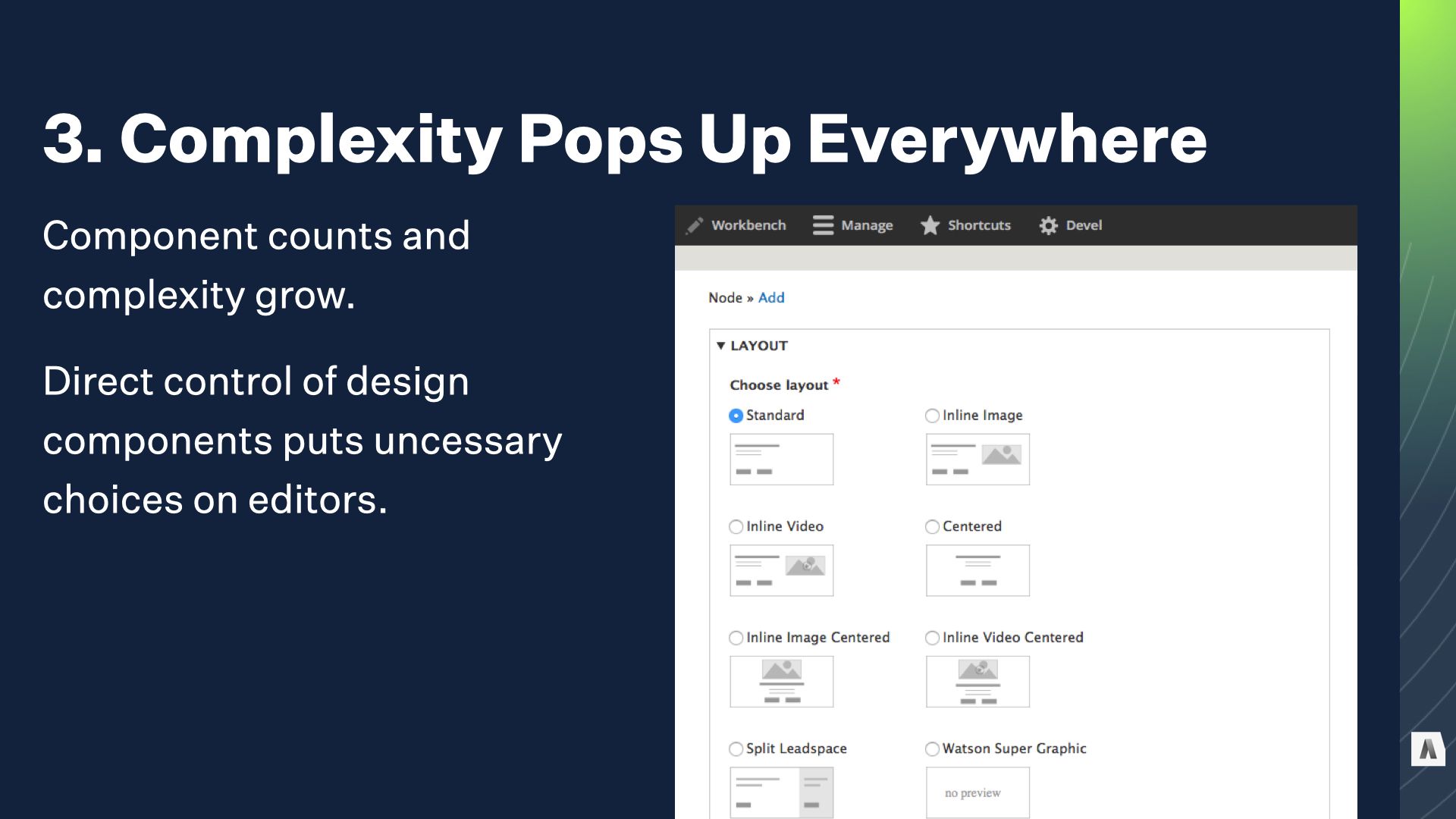Click the Add node link
Viewport: 1456px width, 819px height.
pos(770,297)
